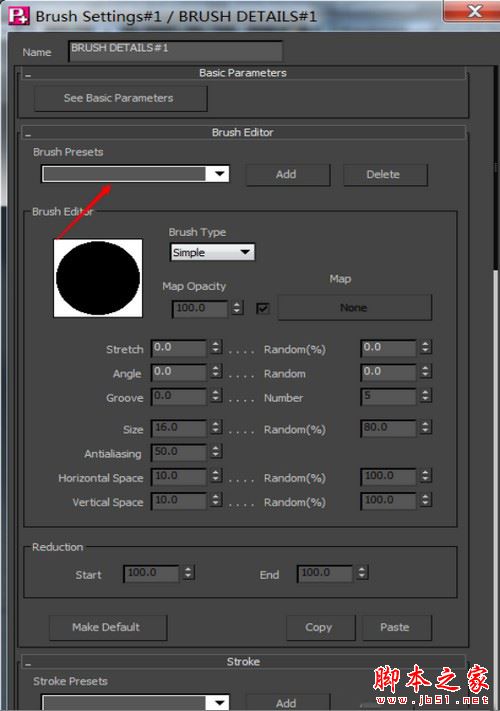Adjust Vertical Space Random(%) spinner
The width and height of the screenshot is (500, 711).
pyautogui.click(x=425, y=500)
